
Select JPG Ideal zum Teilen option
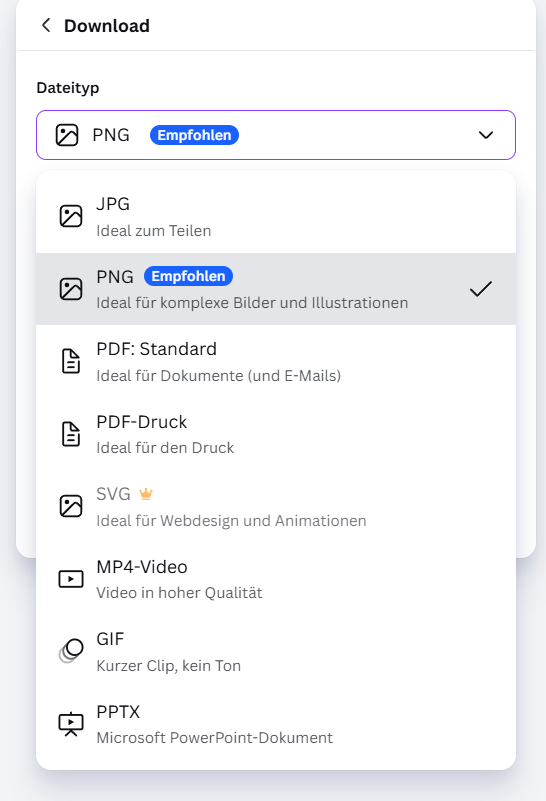point(276,217)
